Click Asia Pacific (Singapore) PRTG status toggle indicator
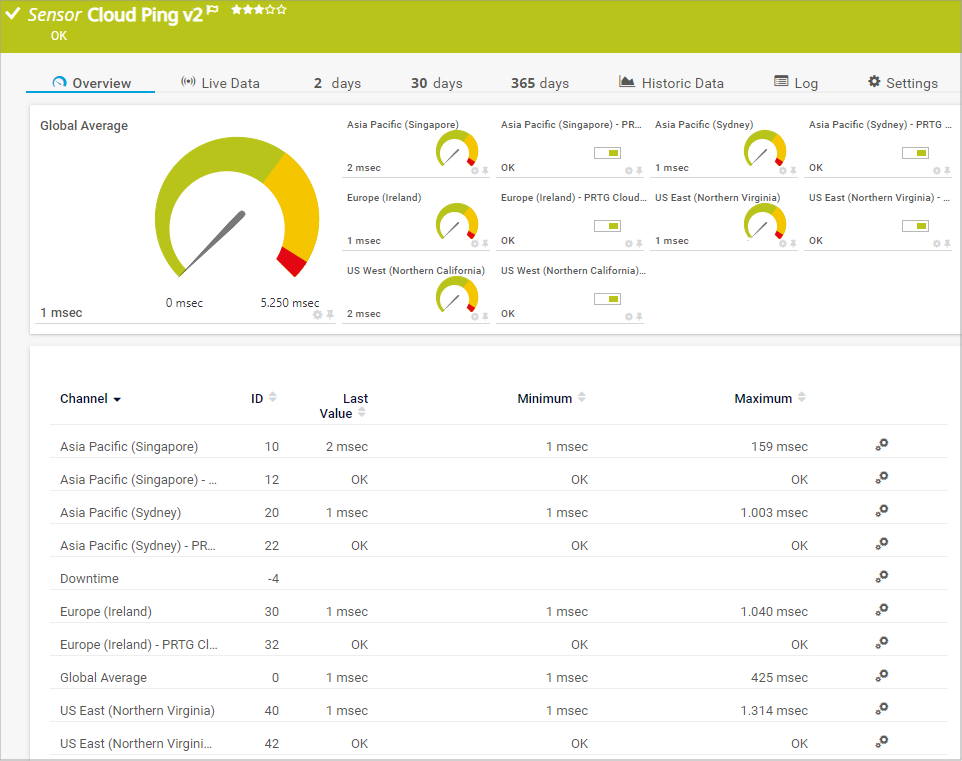The image size is (962, 761). (x=607, y=152)
